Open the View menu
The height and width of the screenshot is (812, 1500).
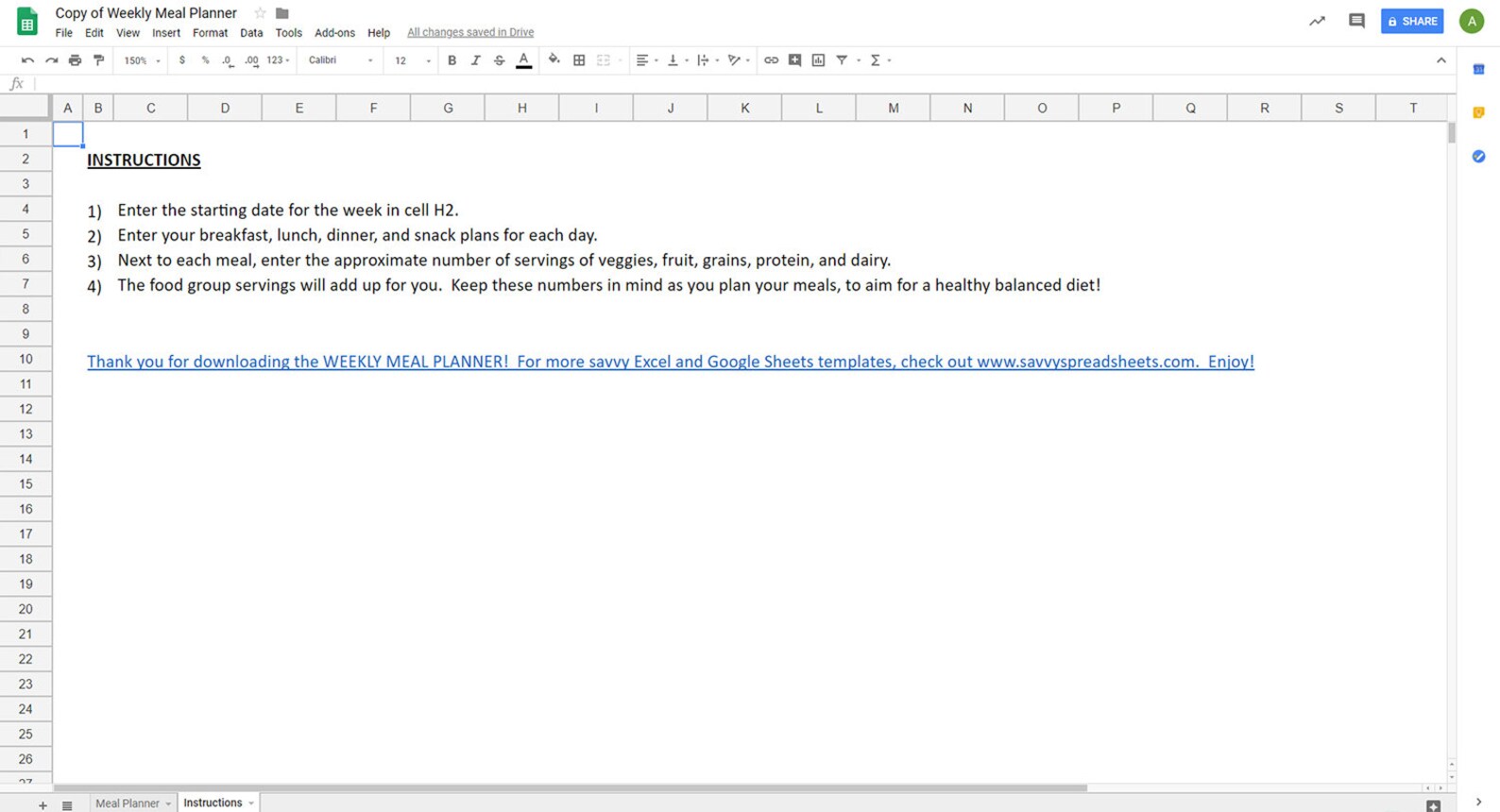128,33
